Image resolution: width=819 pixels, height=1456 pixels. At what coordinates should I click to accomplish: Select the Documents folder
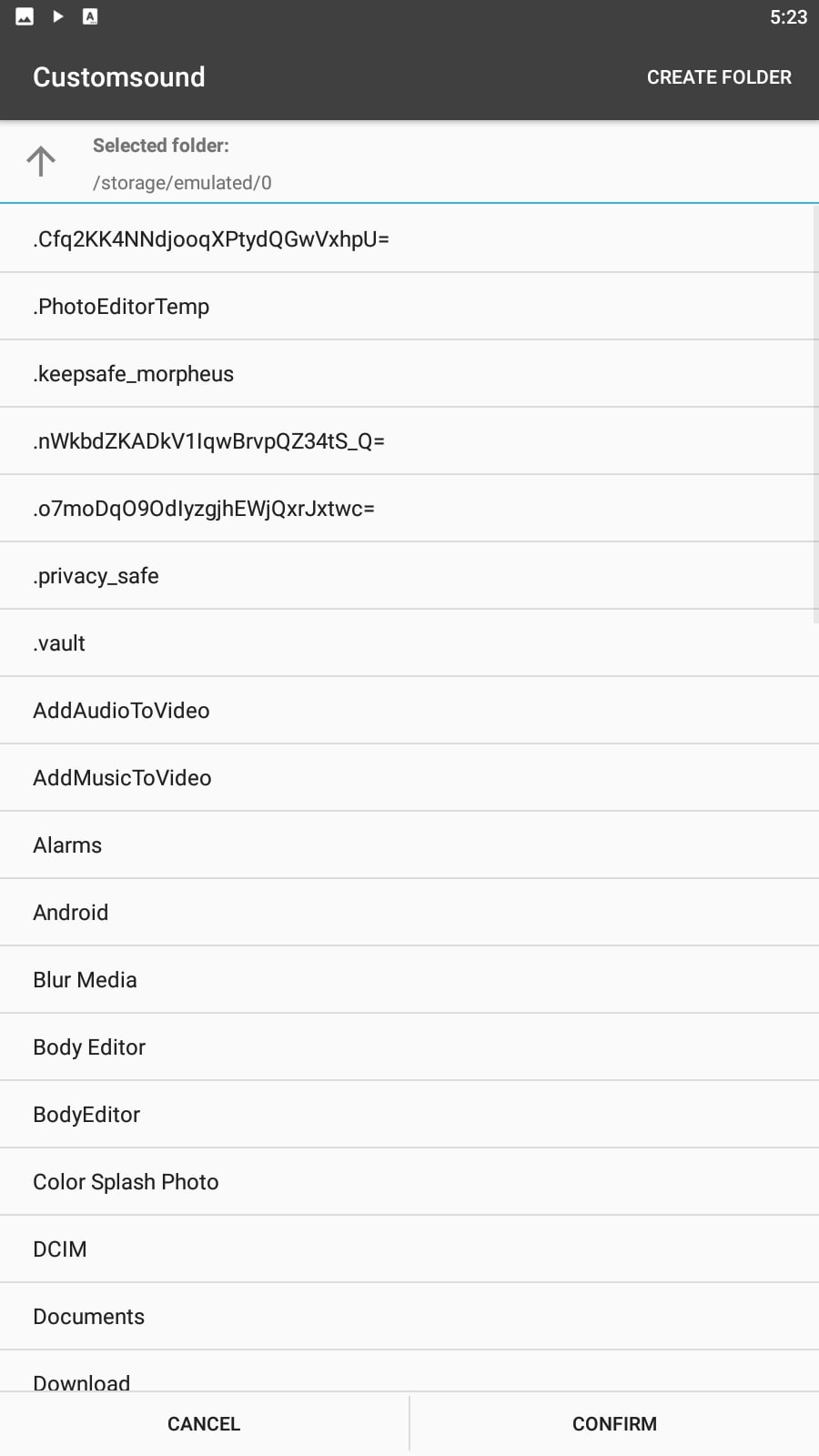[x=409, y=1317]
